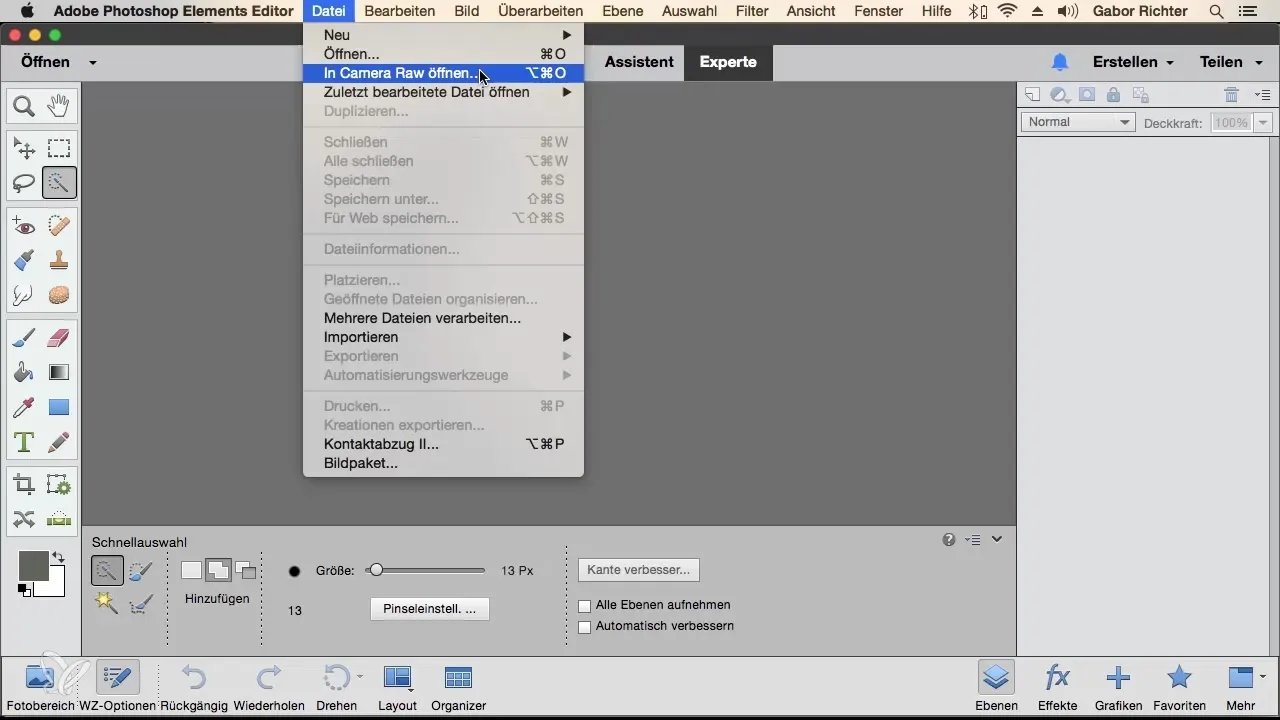This screenshot has width=1280, height=720.
Task: Set New selection mode button
Action: (x=191, y=571)
